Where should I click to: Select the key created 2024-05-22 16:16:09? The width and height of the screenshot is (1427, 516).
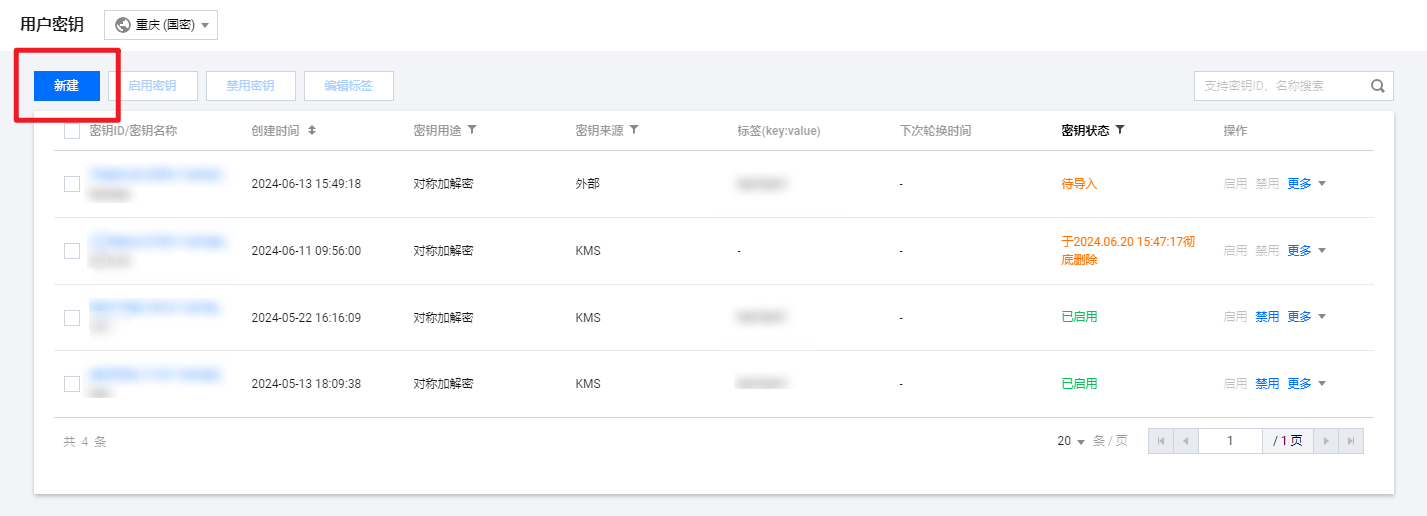pyautogui.click(x=72, y=317)
